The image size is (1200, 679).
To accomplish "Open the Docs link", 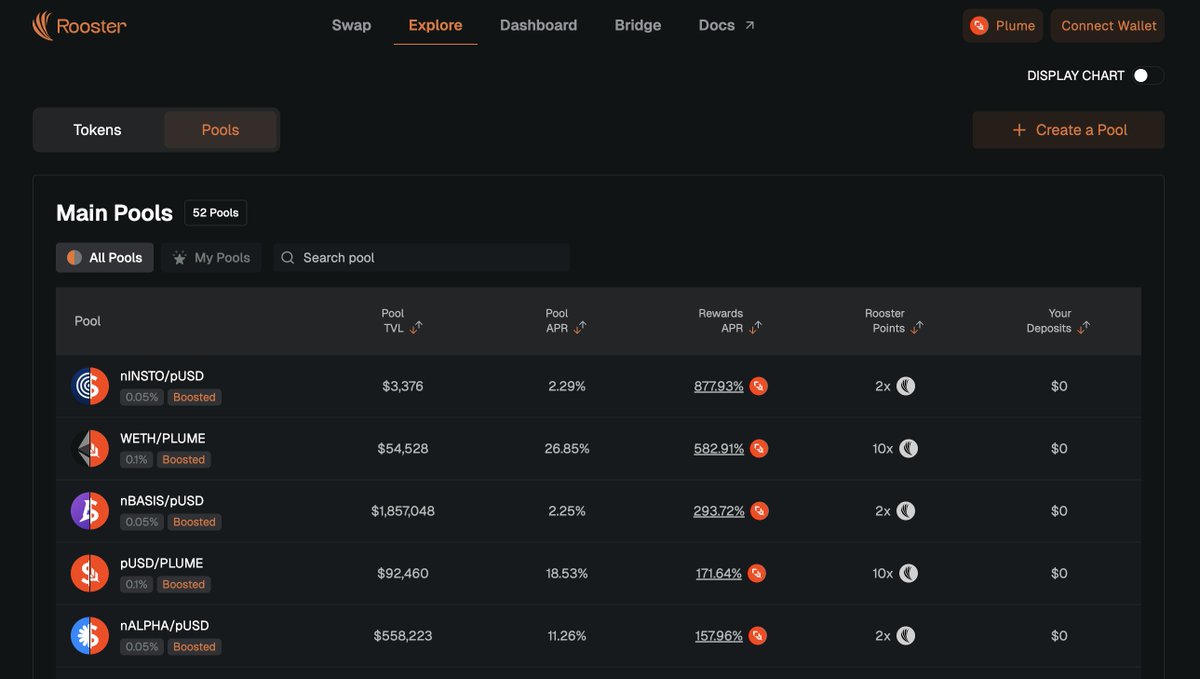I will (x=726, y=26).
